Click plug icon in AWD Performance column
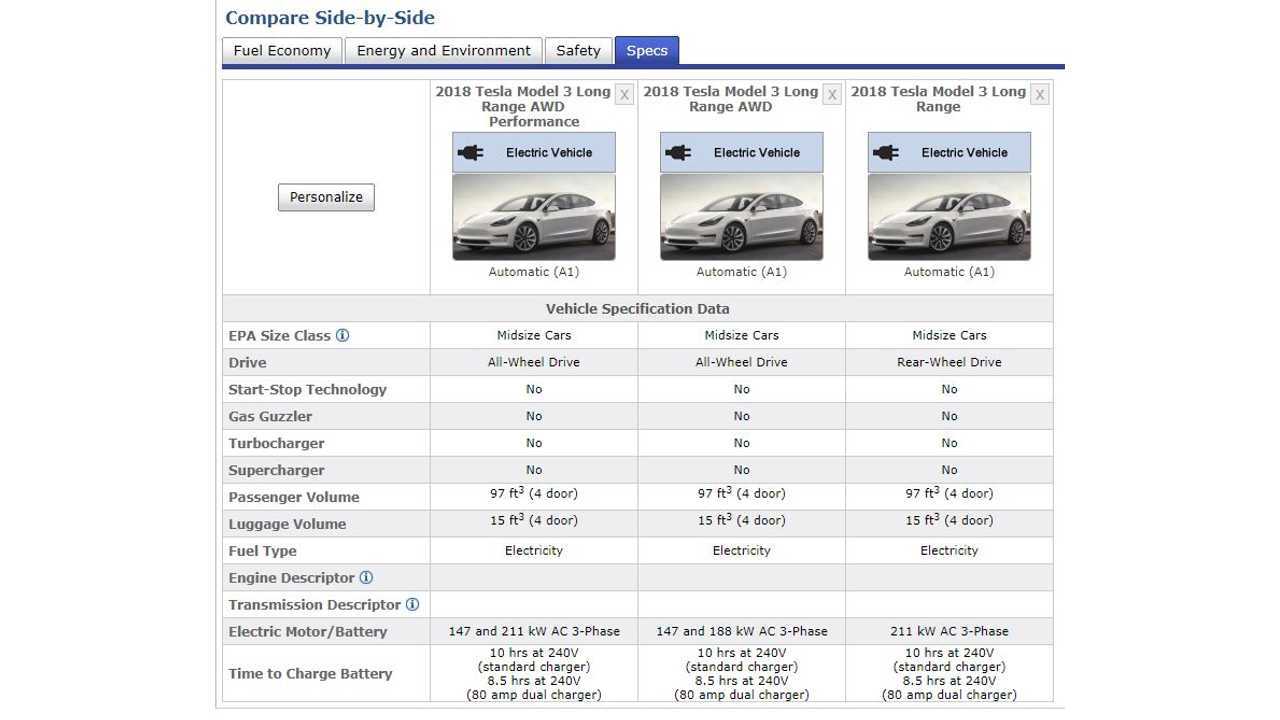This screenshot has height=720, width=1280. [470, 152]
